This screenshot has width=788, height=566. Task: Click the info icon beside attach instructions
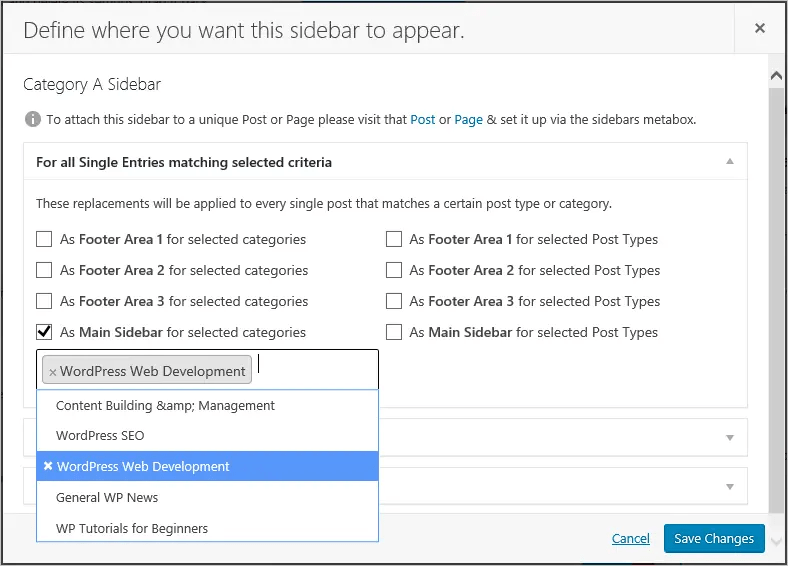click(33, 120)
